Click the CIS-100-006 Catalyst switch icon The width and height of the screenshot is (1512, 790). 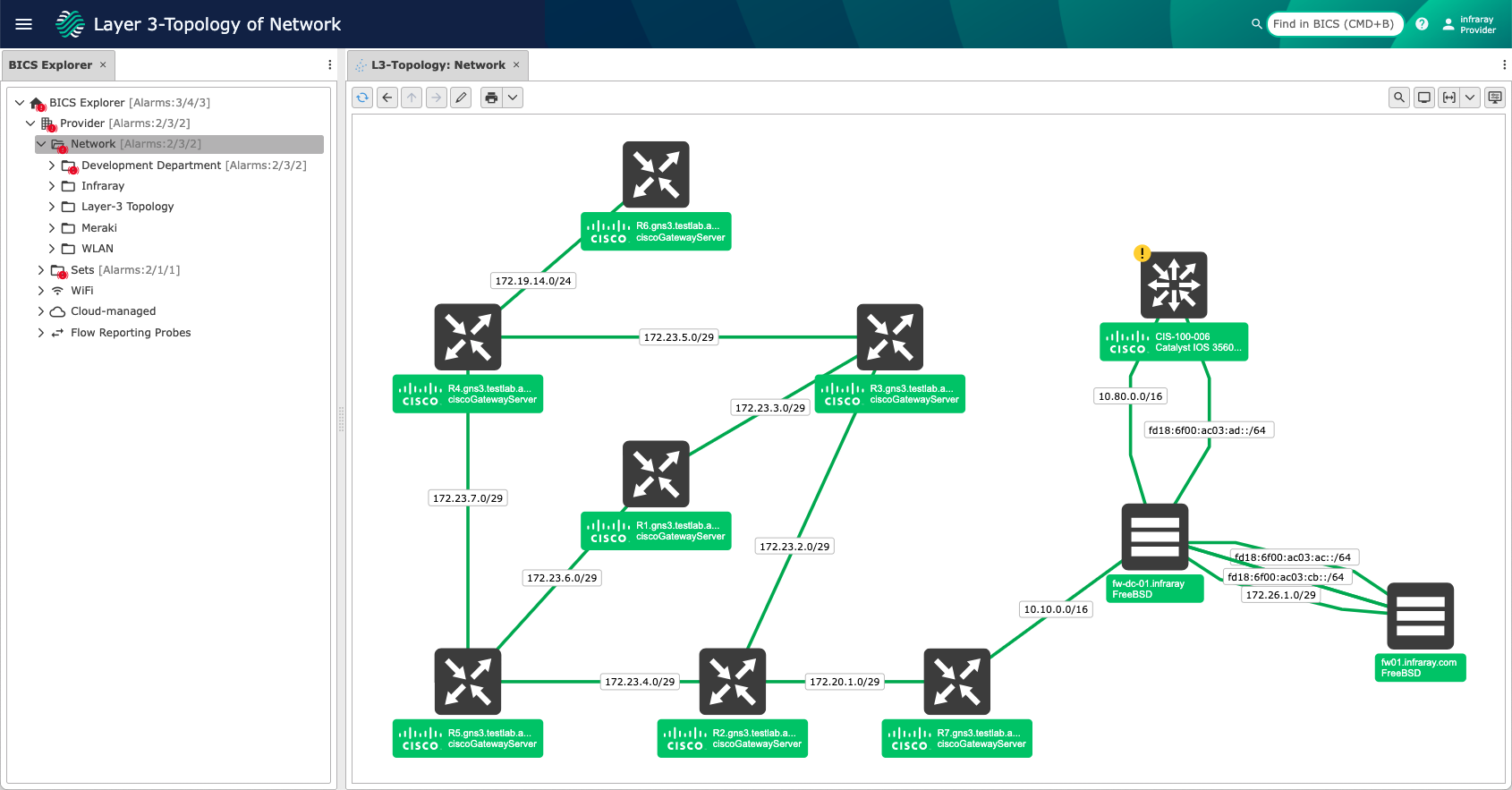pyautogui.click(x=1174, y=285)
